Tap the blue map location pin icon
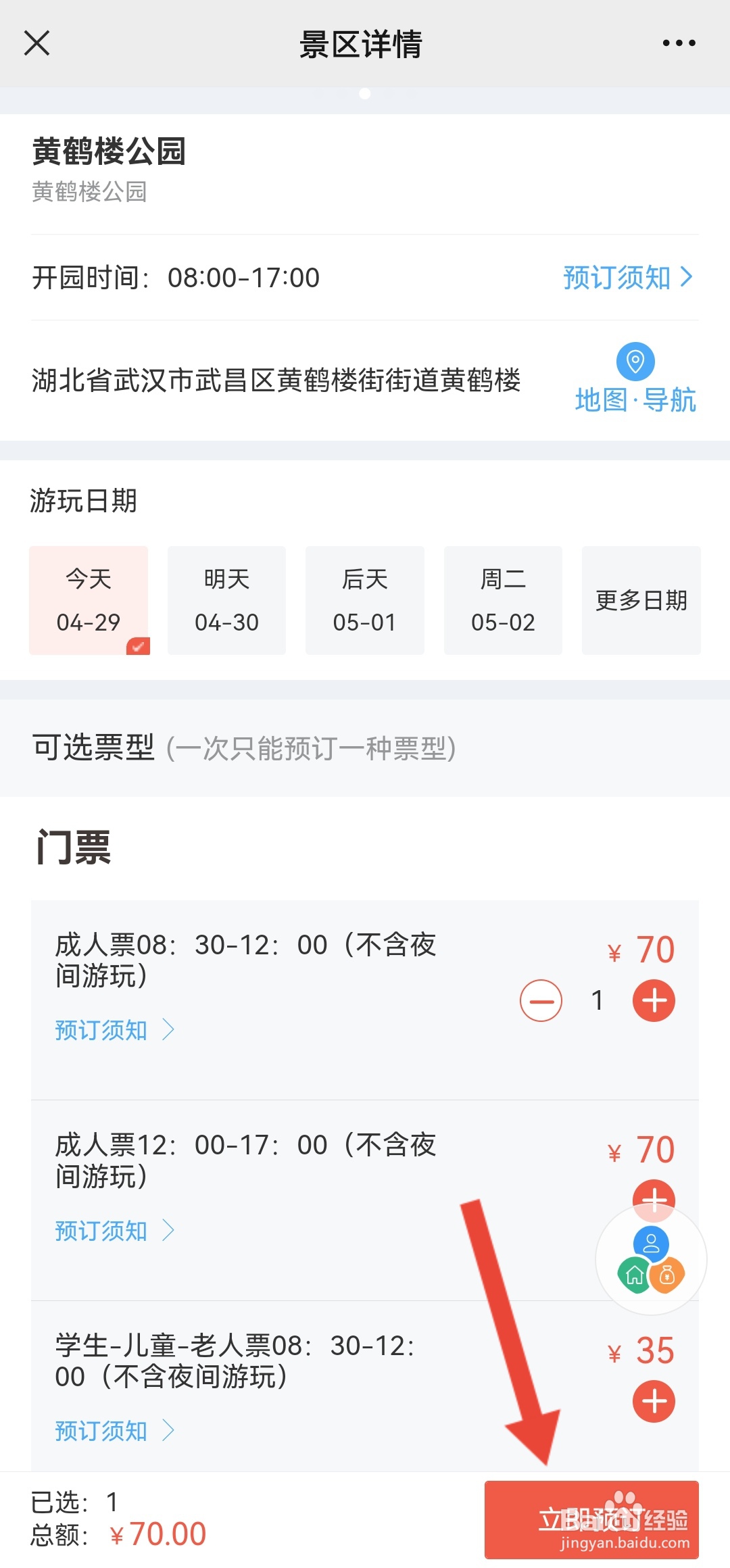 (x=635, y=361)
